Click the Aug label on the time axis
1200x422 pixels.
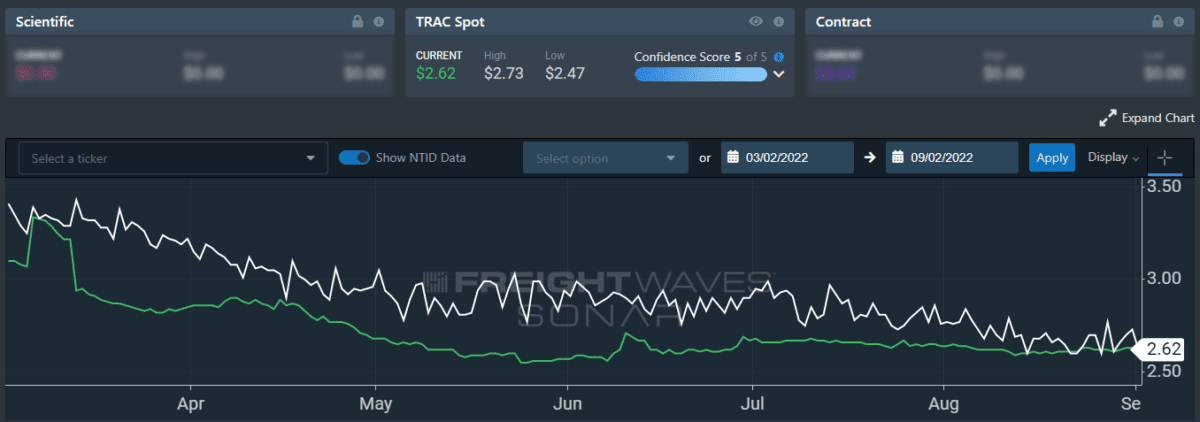pyautogui.click(x=944, y=405)
